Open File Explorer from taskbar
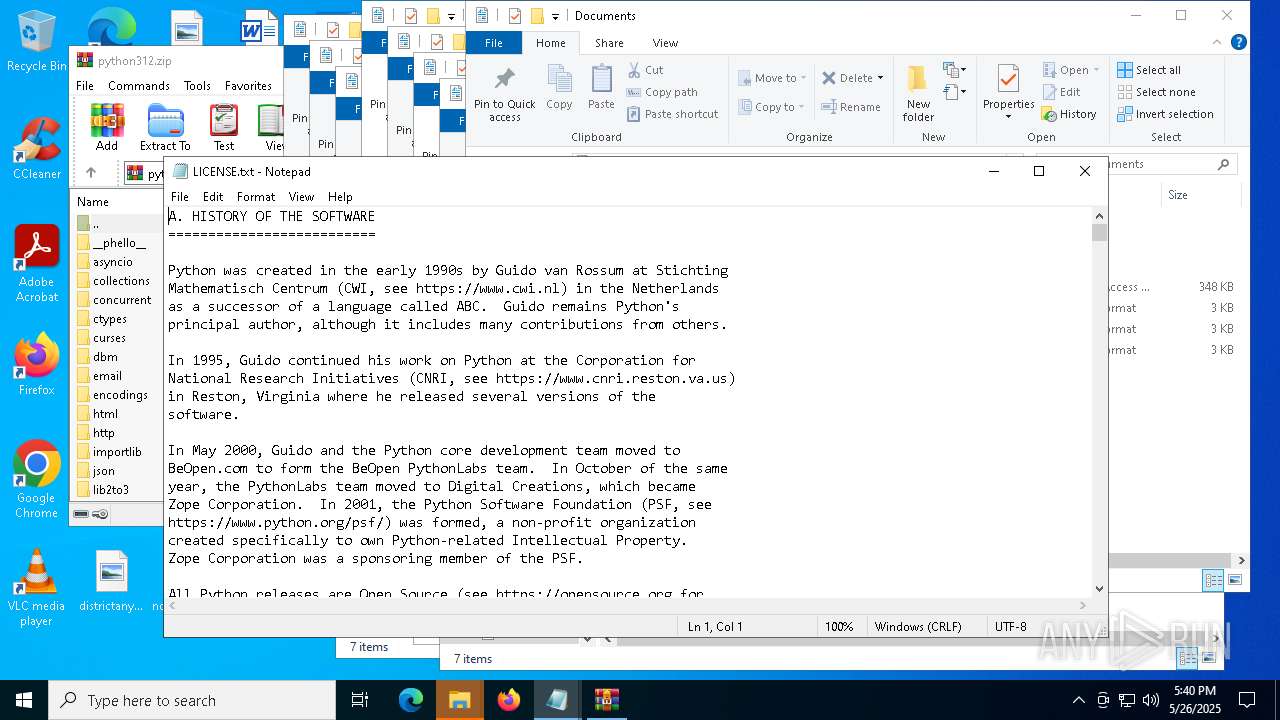Viewport: 1280px width, 720px height. [x=459, y=700]
